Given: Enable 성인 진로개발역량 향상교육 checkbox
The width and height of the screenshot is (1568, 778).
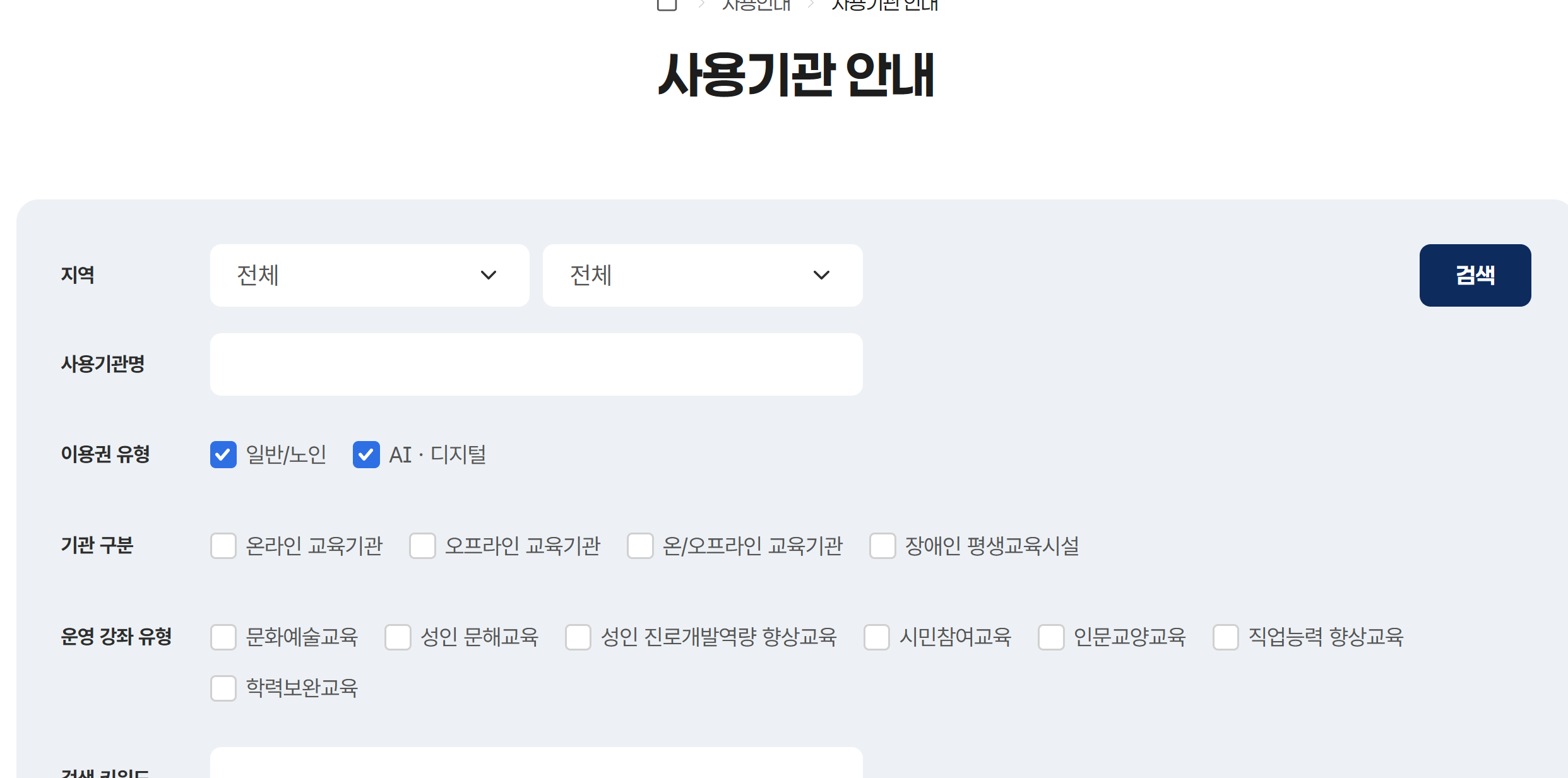Looking at the screenshot, I should [x=578, y=637].
